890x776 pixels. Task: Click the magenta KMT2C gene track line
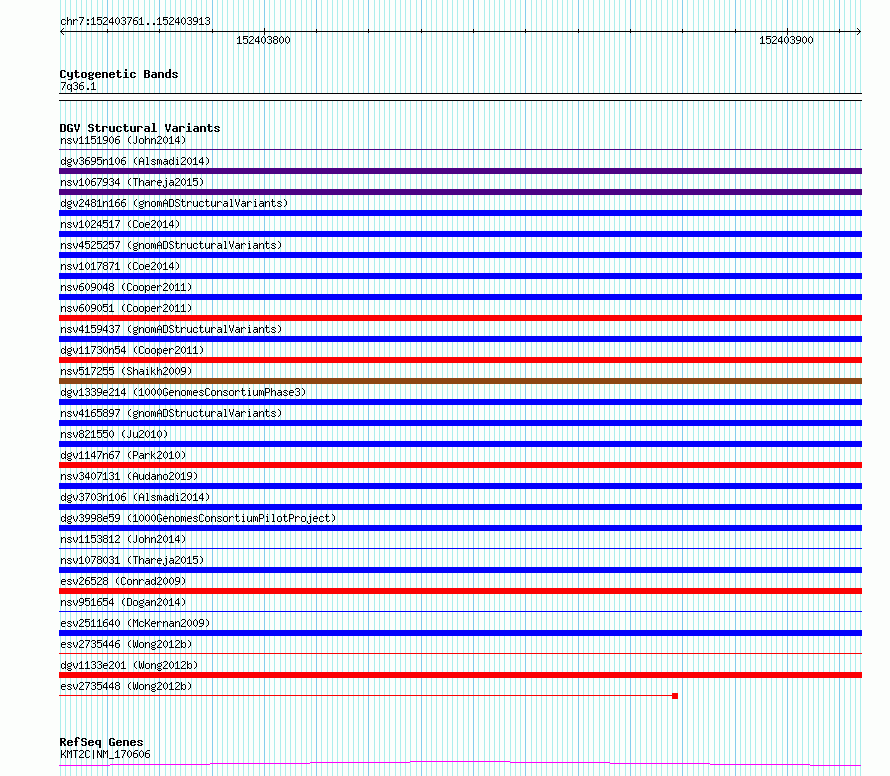[x=460, y=764]
